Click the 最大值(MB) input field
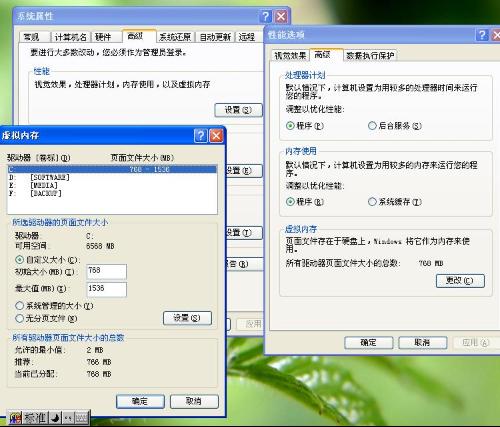This screenshot has height=427, width=500. click(x=107, y=289)
